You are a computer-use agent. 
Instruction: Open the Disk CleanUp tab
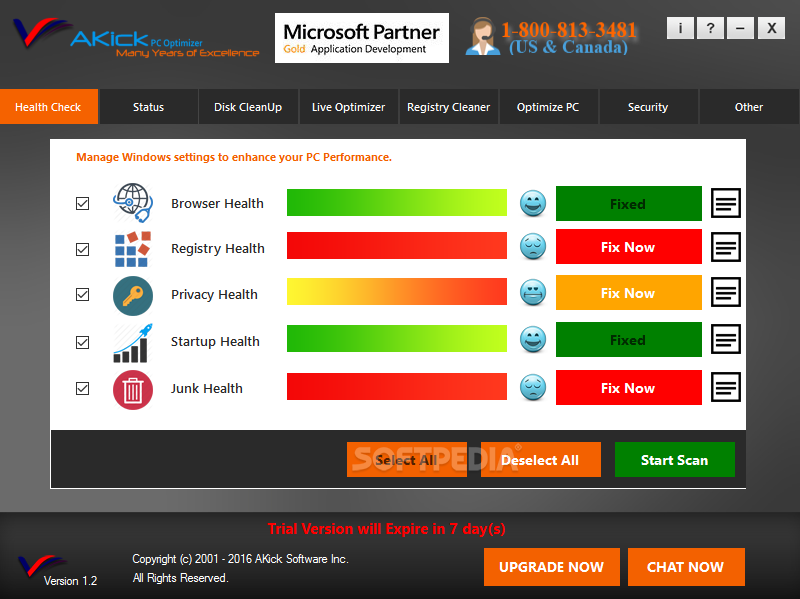[248, 107]
